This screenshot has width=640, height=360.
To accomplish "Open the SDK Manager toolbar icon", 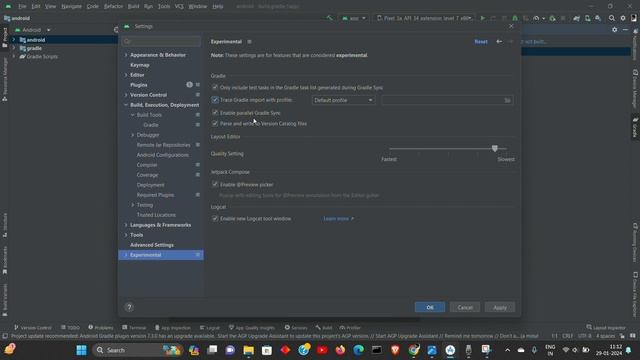I will 598,18.
